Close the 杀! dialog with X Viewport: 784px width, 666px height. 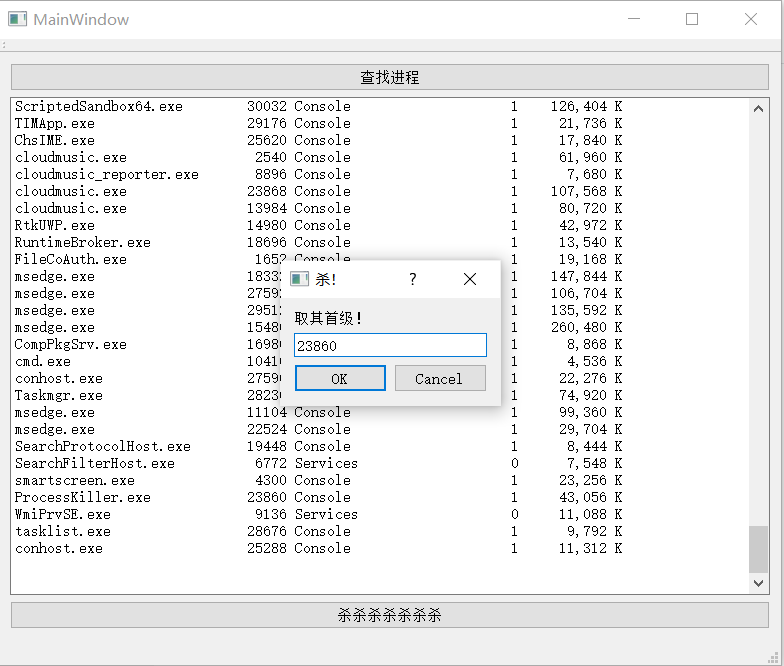[x=470, y=279]
